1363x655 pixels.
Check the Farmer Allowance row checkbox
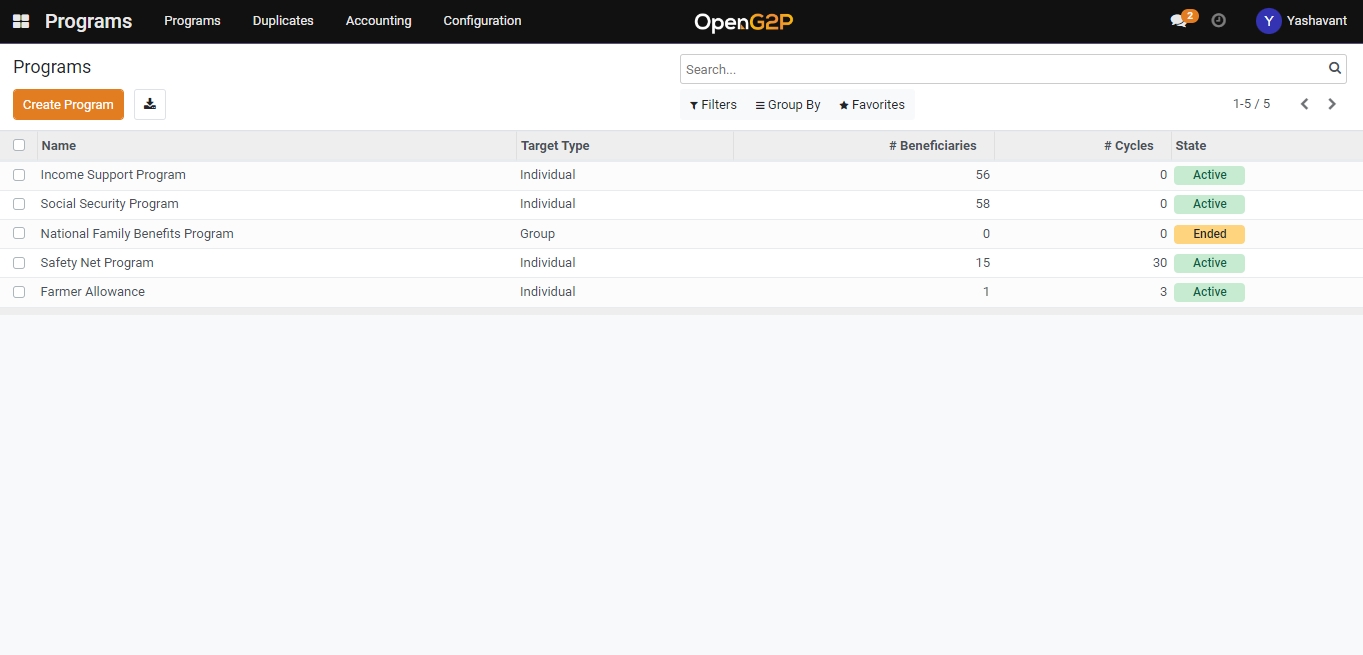19,292
